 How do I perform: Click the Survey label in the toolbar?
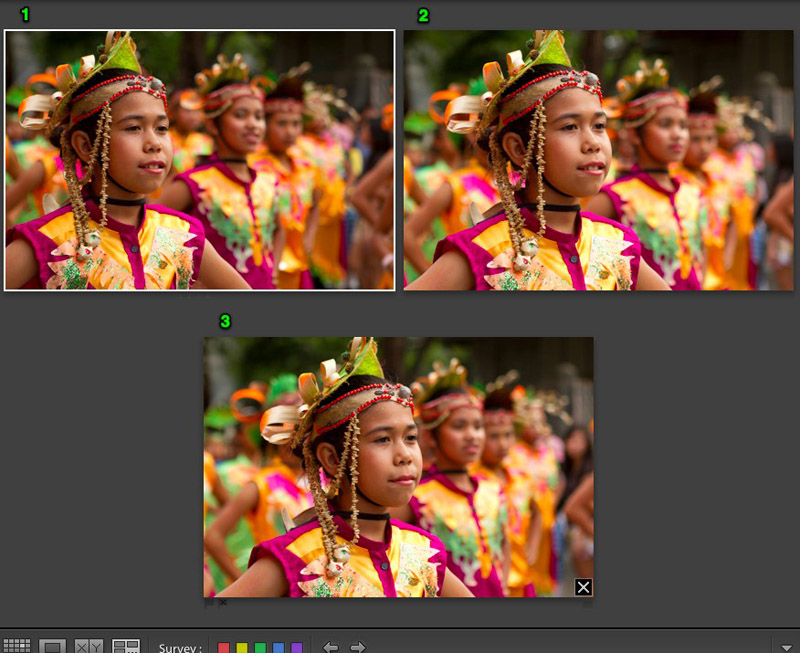[180, 647]
